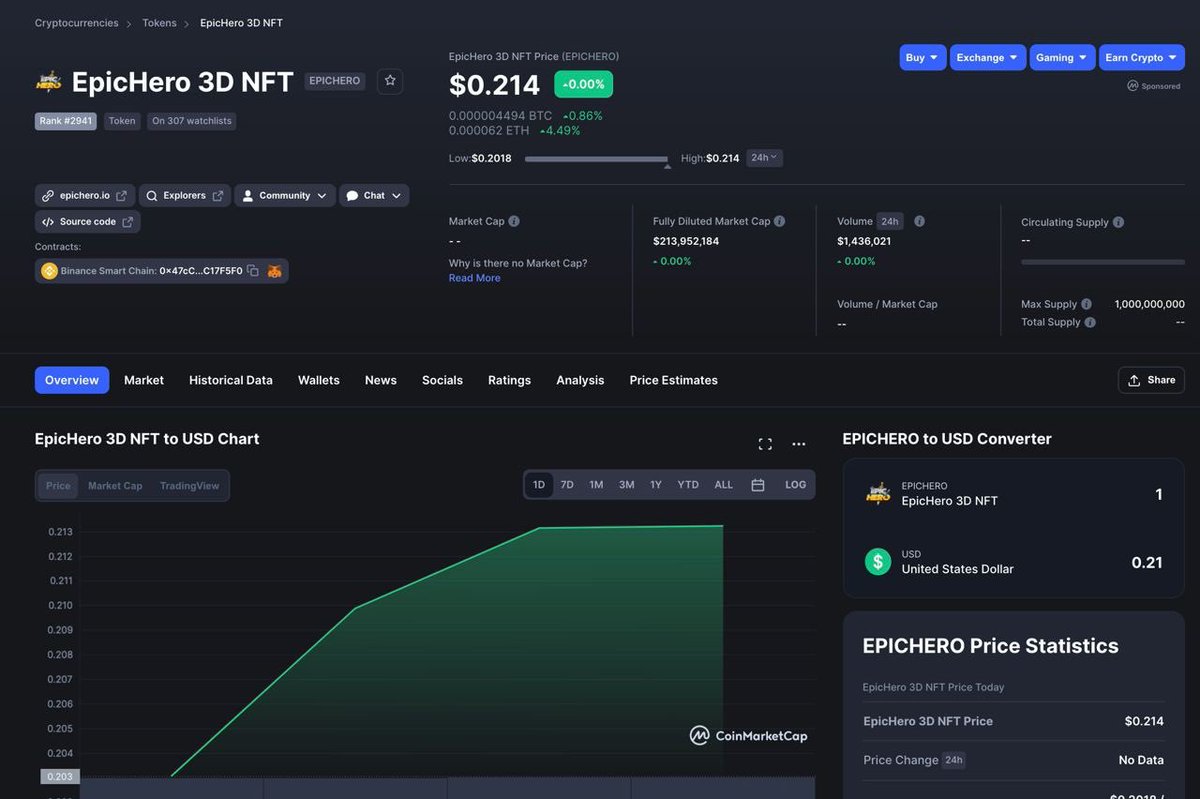Click Read More about market cap
1200x799 pixels.
474,278
